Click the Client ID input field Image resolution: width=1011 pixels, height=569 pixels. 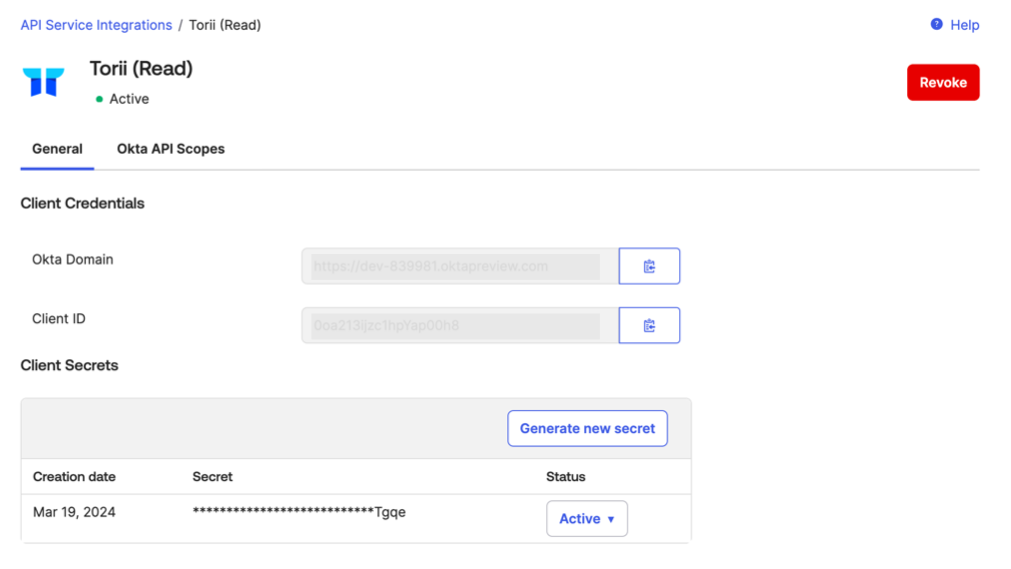tap(460, 325)
